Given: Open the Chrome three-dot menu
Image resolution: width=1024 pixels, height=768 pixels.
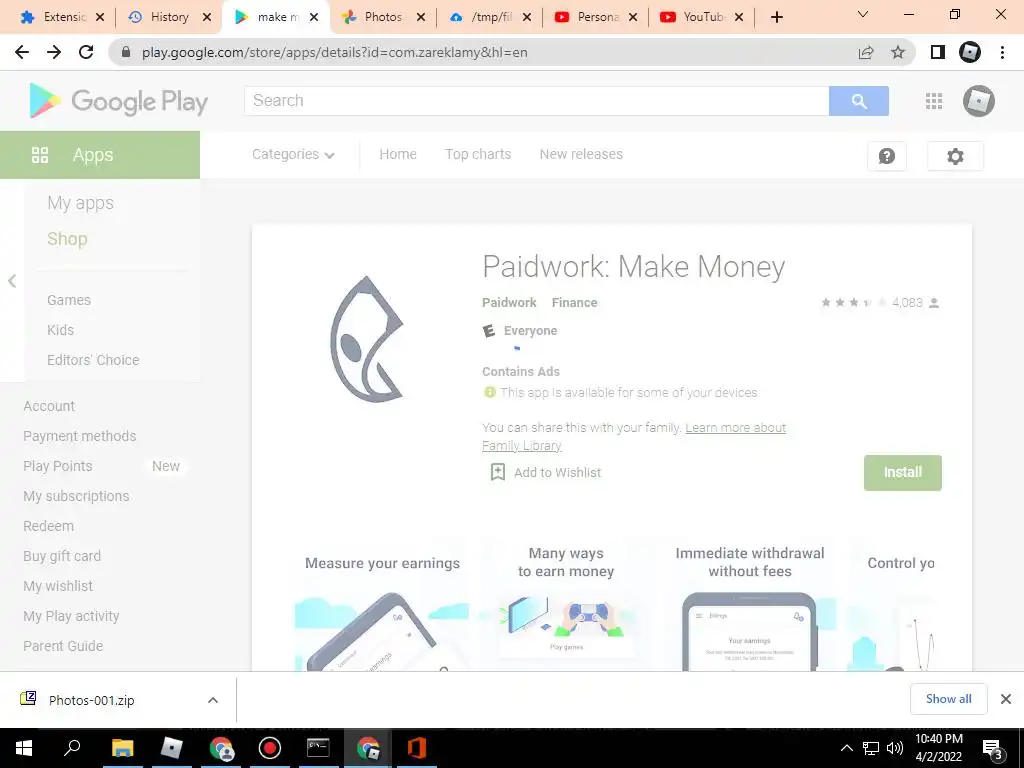Looking at the screenshot, I should pyautogui.click(x=1002, y=52).
